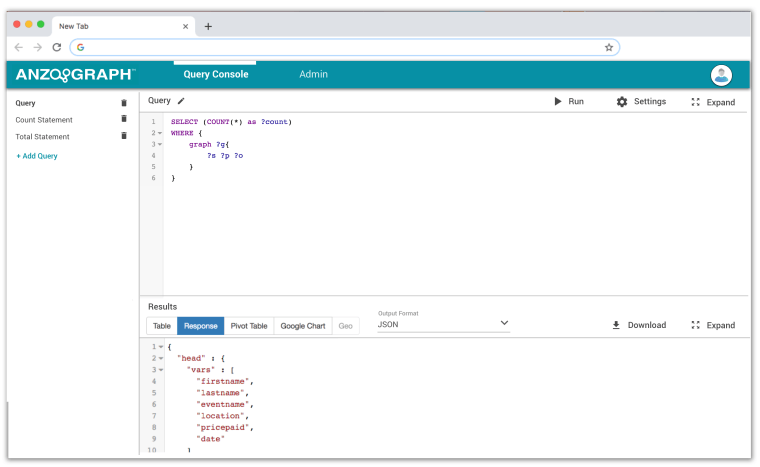Click the SELECT line in the query editor
760x467 pixels.
tap(231, 122)
